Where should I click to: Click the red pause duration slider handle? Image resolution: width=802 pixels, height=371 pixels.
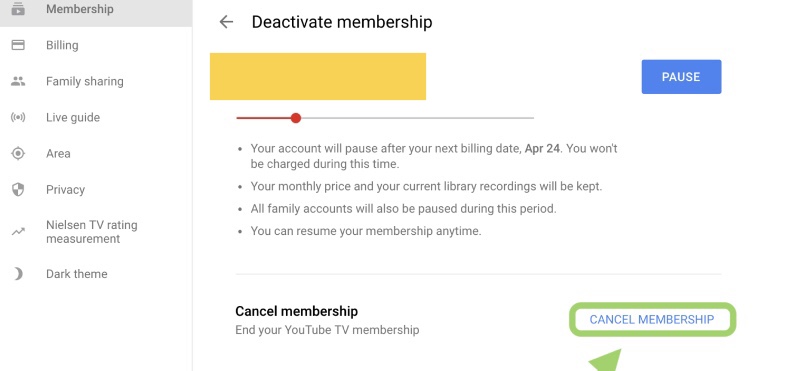coord(295,118)
